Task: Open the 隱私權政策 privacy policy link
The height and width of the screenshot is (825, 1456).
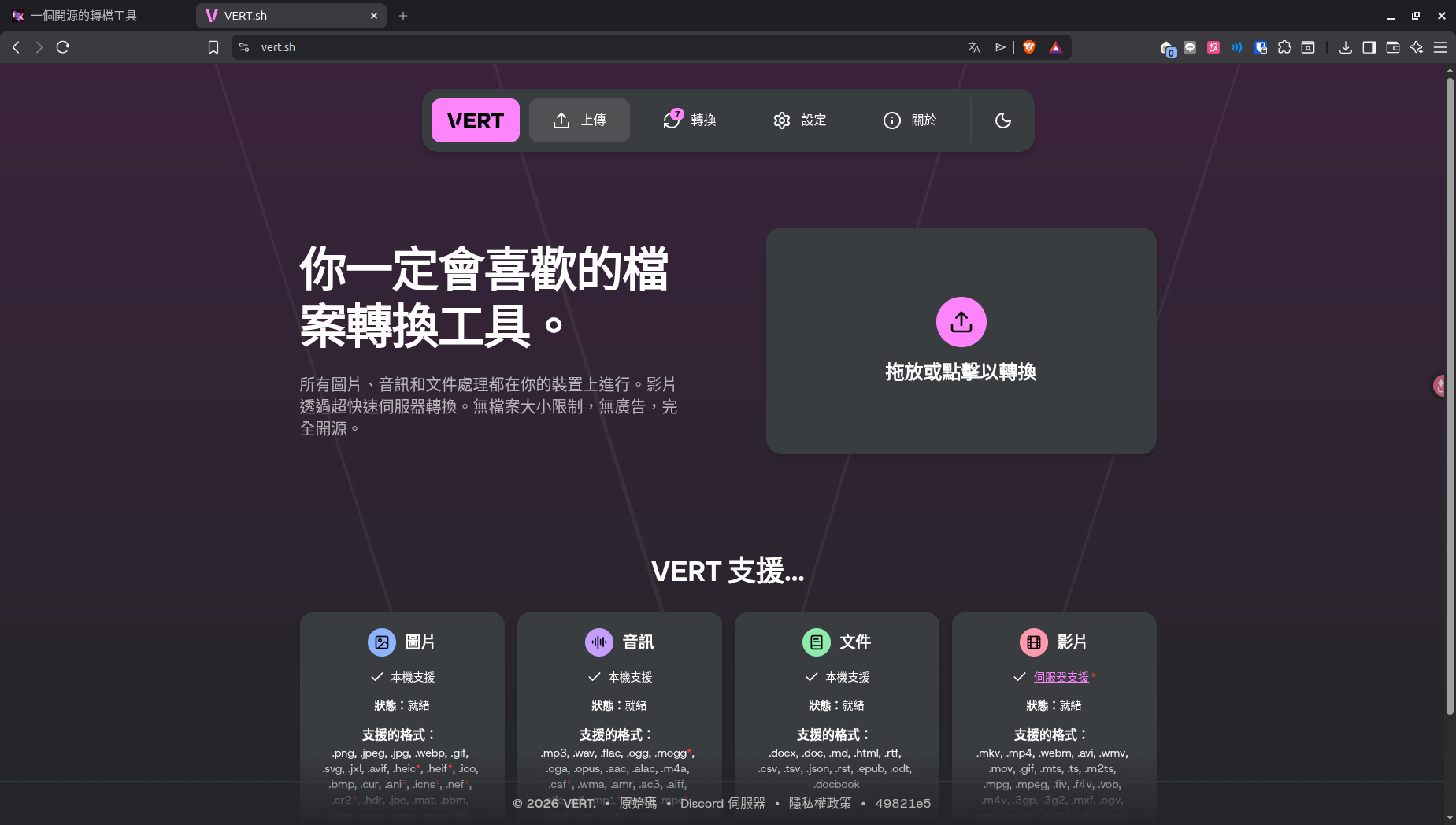Action: [x=821, y=803]
